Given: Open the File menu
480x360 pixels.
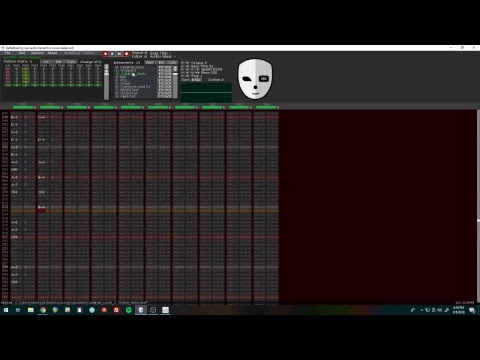Looking at the screenshot, I should pyautogui.click(x=7, y=53).
